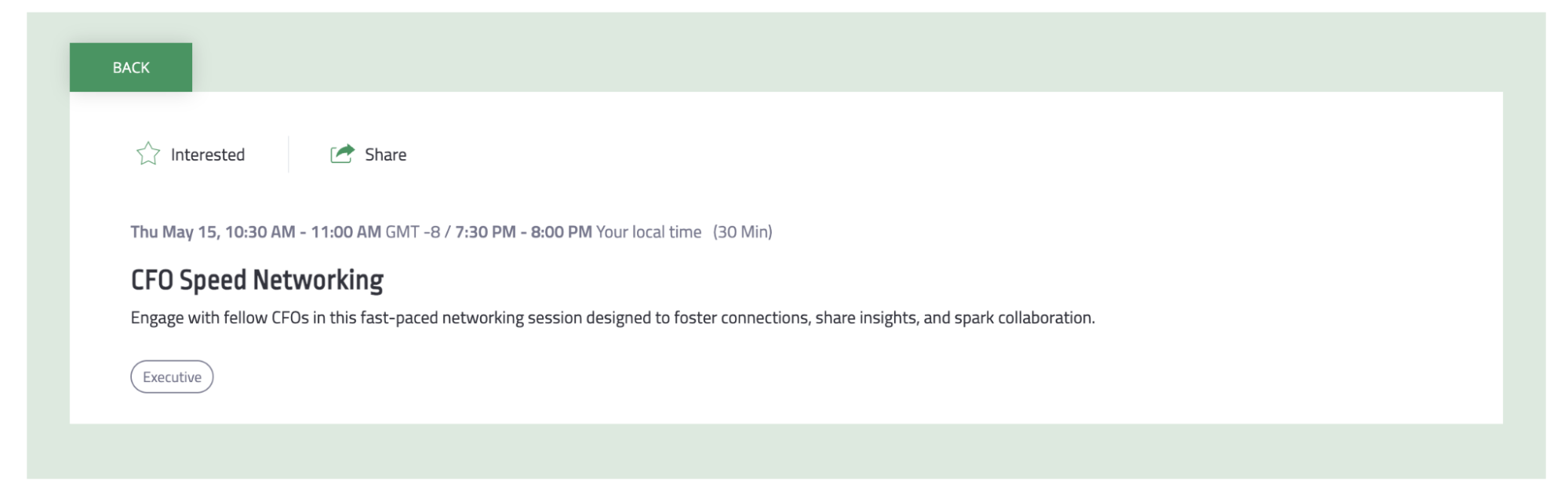Click the green BACK button
The width and height of the screenshot is (1568, 480).
(131, 67)
